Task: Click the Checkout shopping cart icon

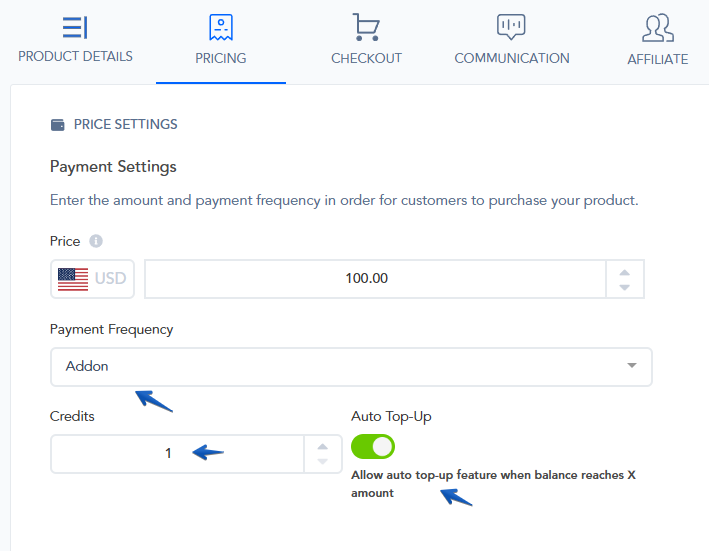Action: (366, 27)
